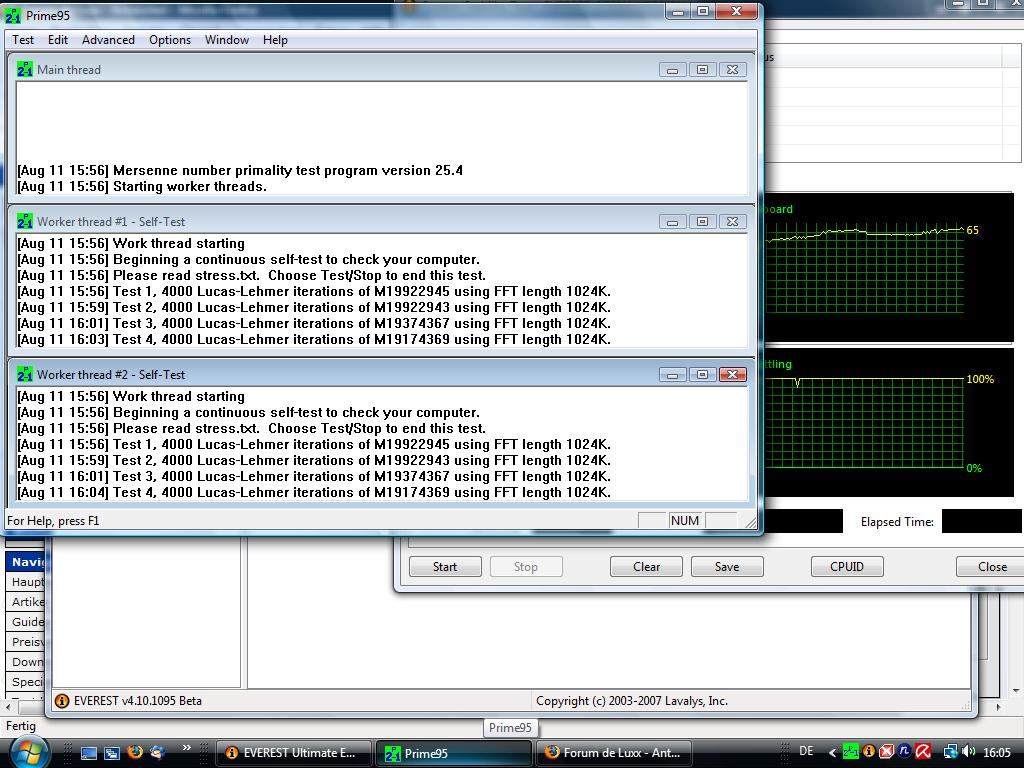This screenshot has width=1024, height=768.
Task: Click the 100% label on the throttling graph
Action: click(x=980, y=379)
